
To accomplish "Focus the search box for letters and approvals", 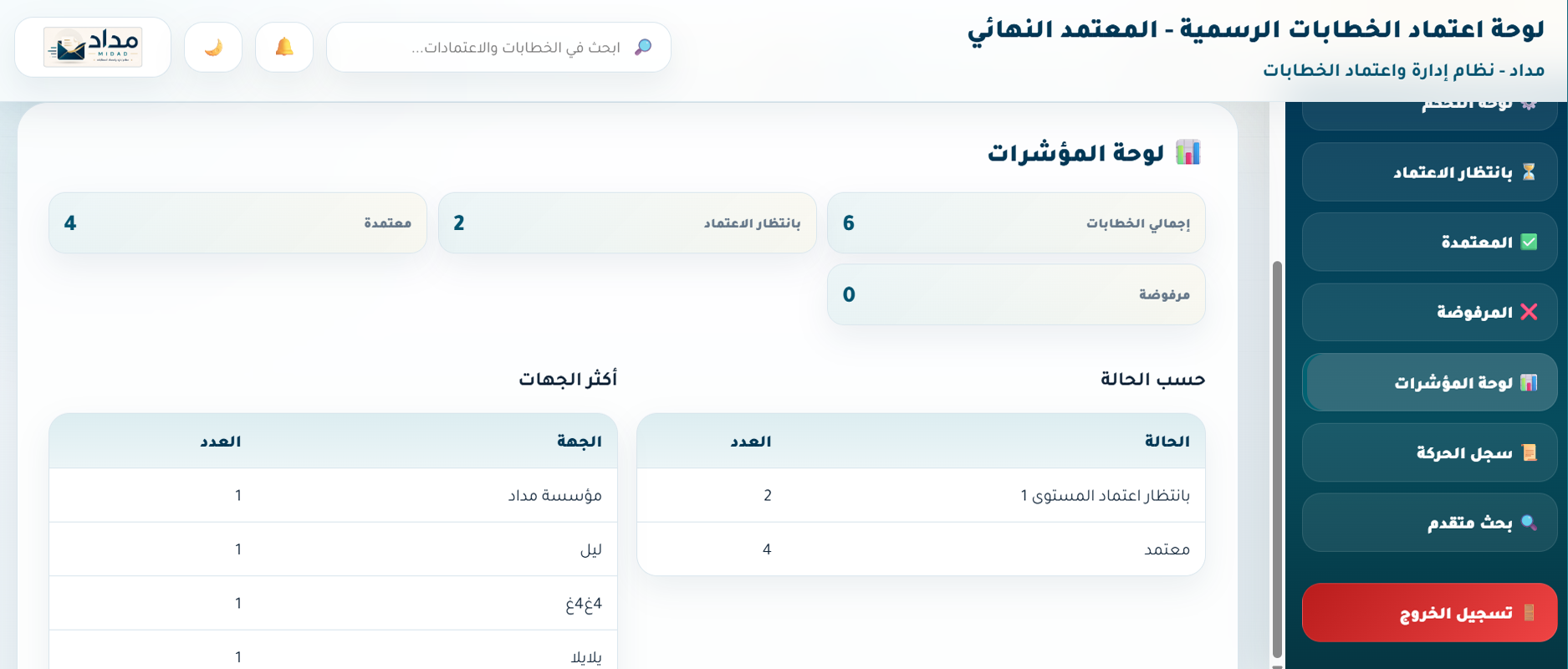I will 498,47.
